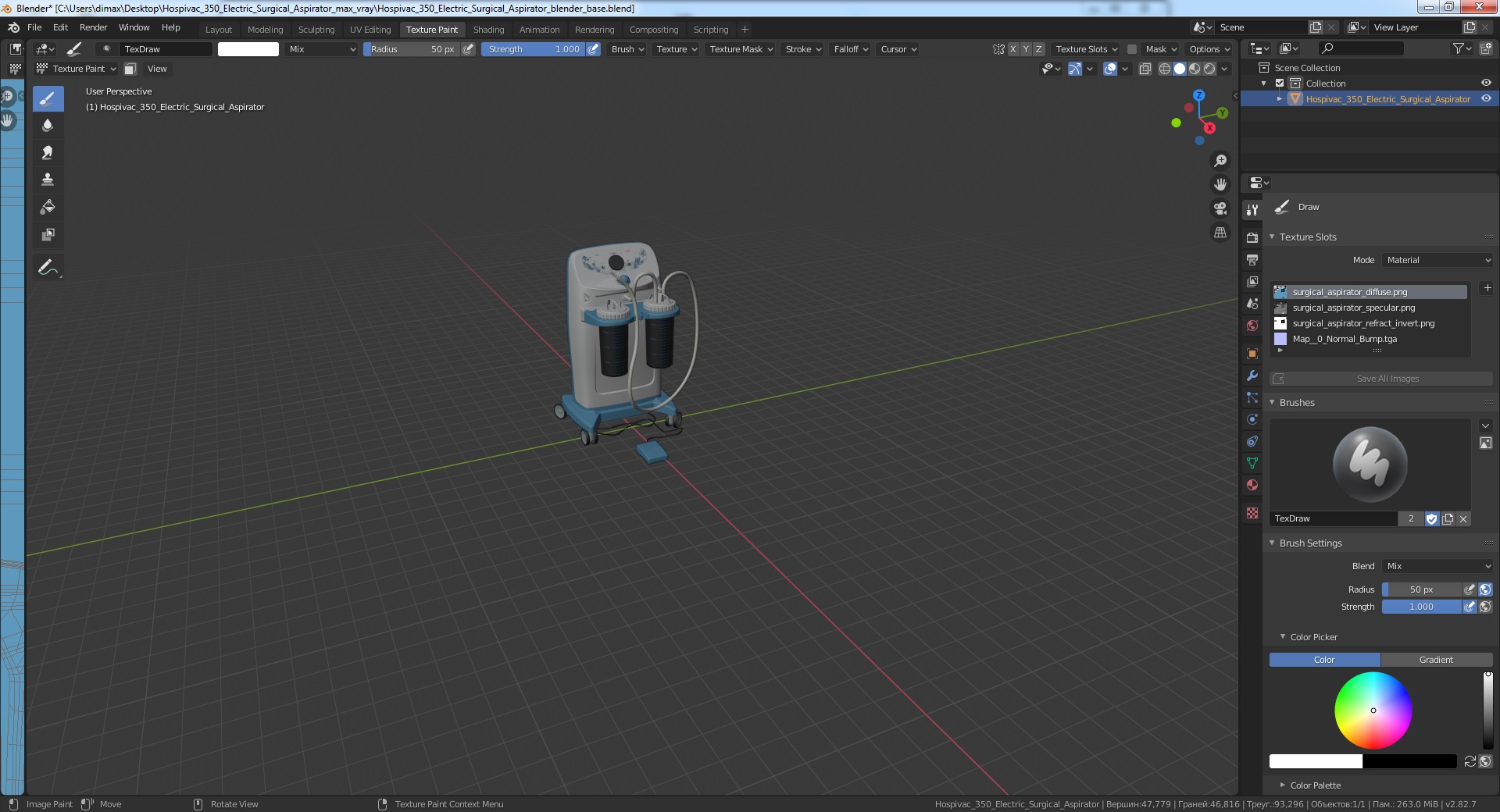Add a new workspace with plus button
Image resolution: width=1500 pixels, height=812 pixels.
coord(745,30)
